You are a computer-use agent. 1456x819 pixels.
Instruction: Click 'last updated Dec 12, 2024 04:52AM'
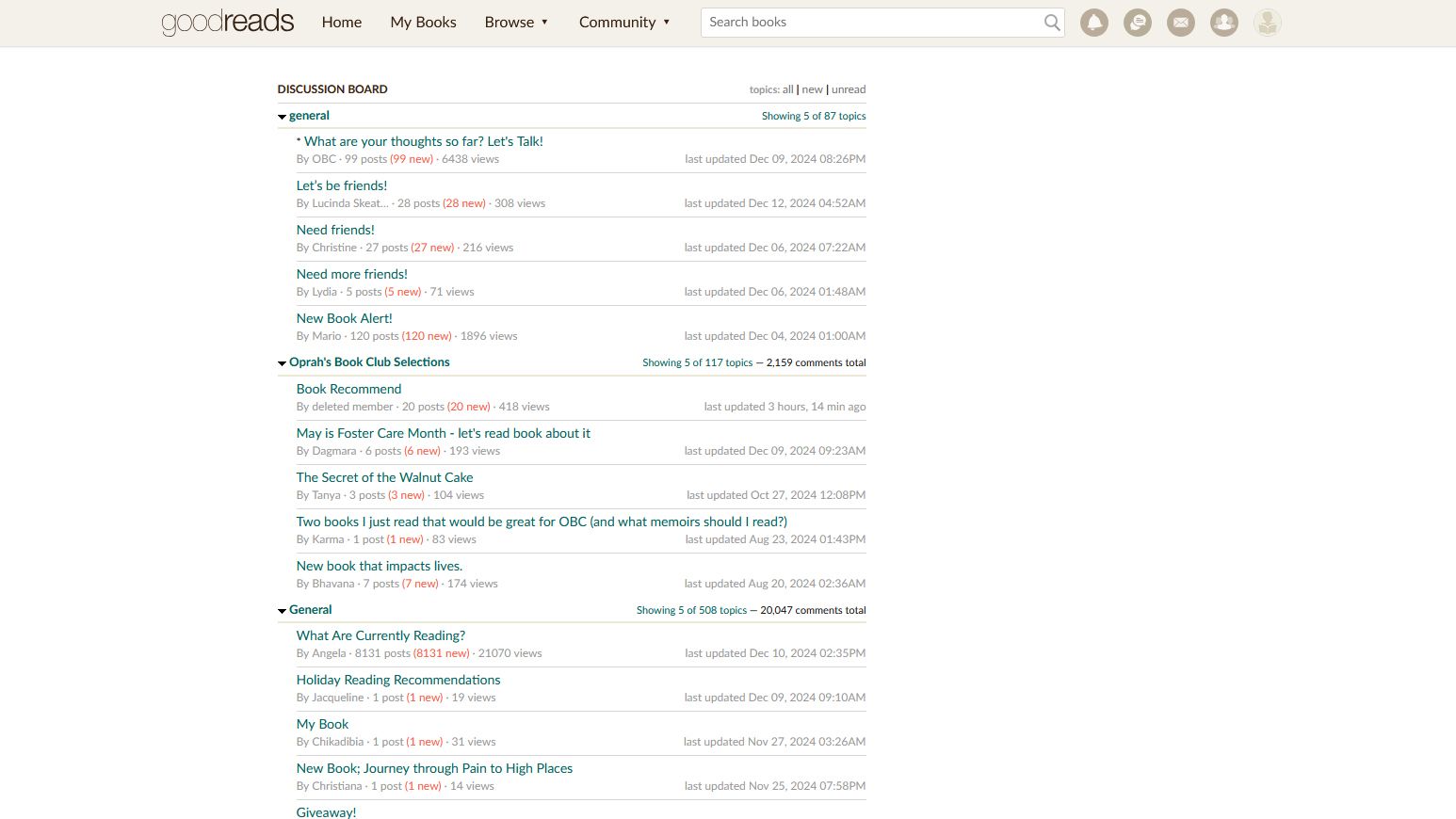tap(775, 203)
